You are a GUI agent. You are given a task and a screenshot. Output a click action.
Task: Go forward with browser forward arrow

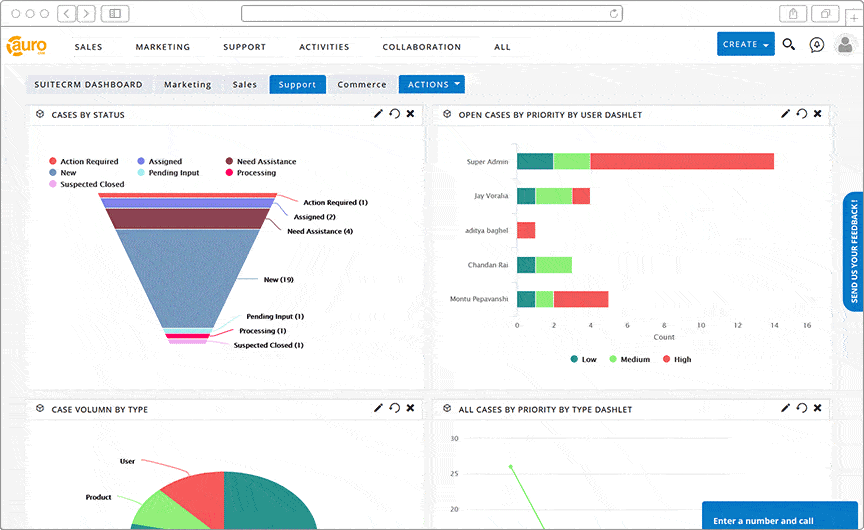86,13
